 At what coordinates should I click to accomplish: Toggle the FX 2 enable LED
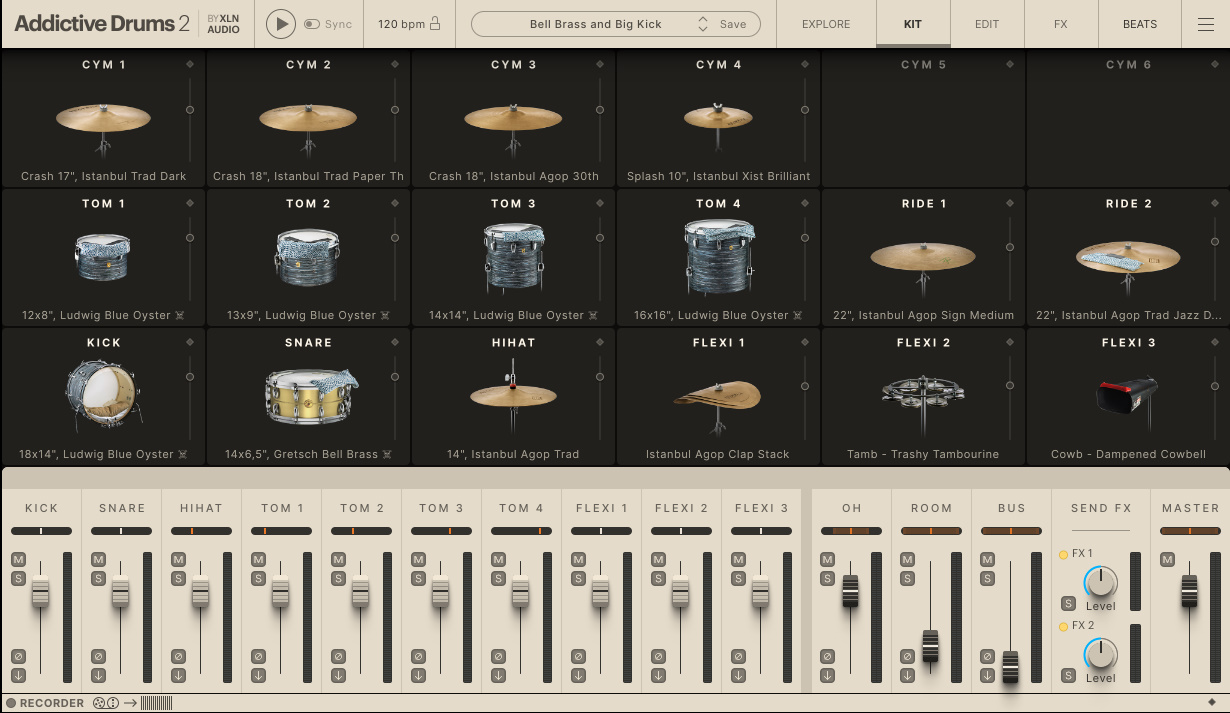tap(1063, 626)
